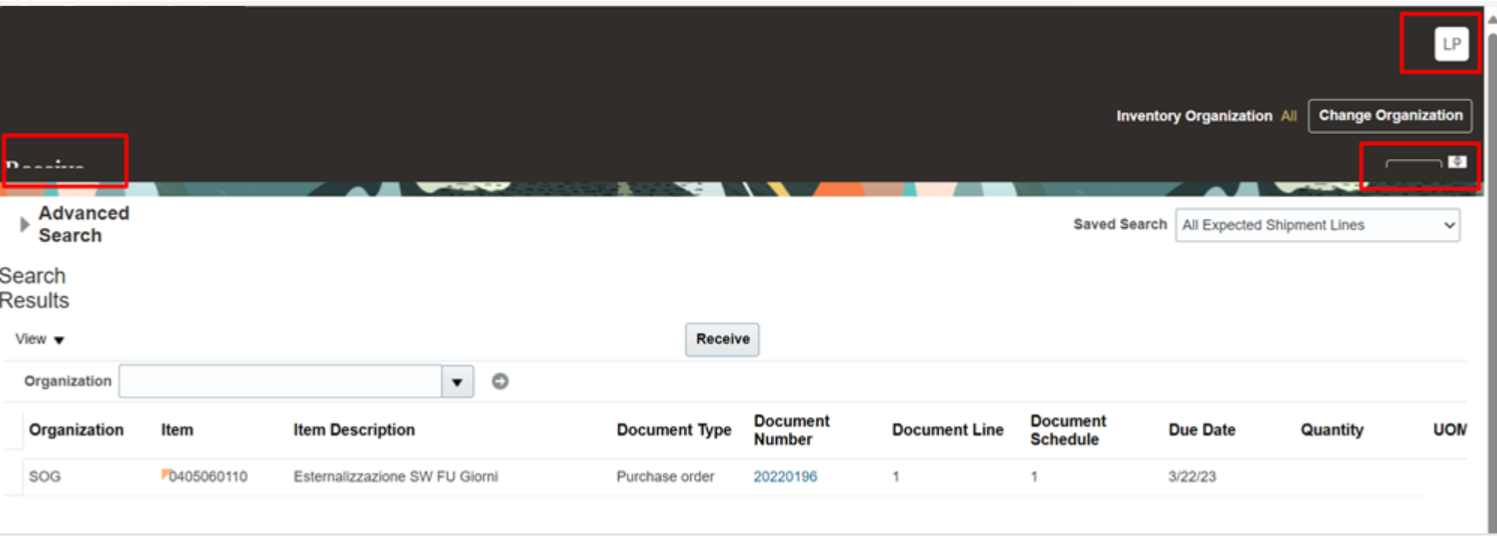Click the go arrow next to Organization
Viewport: 1497px width, 536px height.
pyautogui.click(x=500, y=381)
